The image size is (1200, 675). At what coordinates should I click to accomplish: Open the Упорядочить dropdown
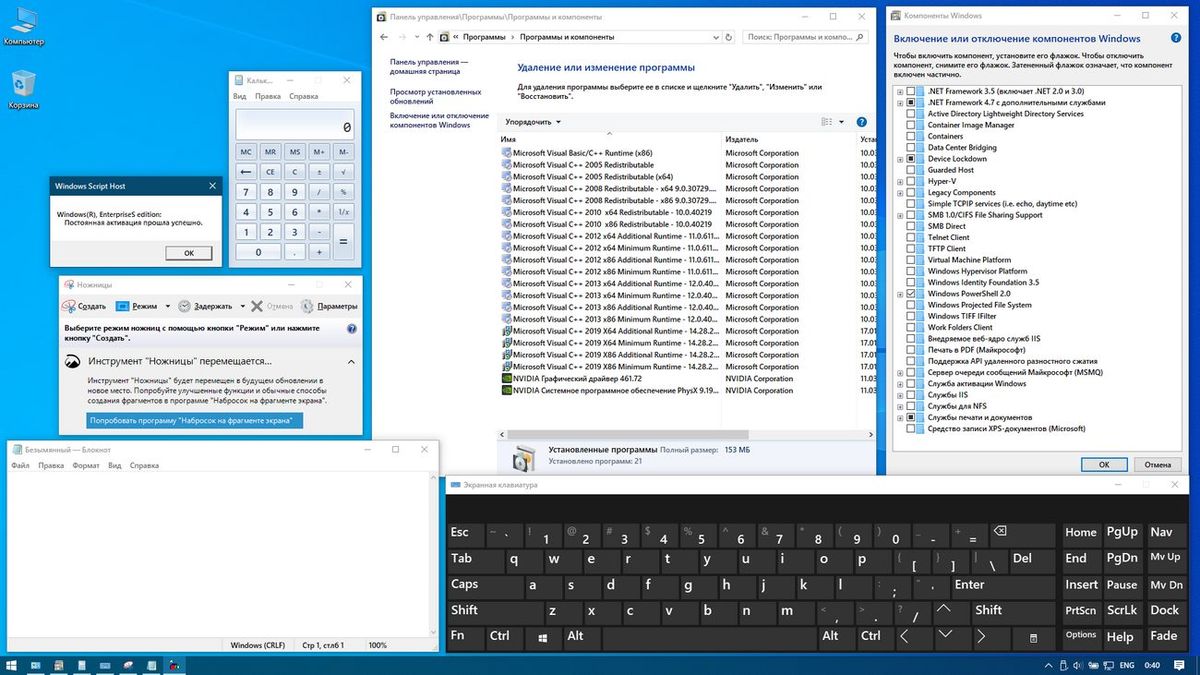[533, 122]
